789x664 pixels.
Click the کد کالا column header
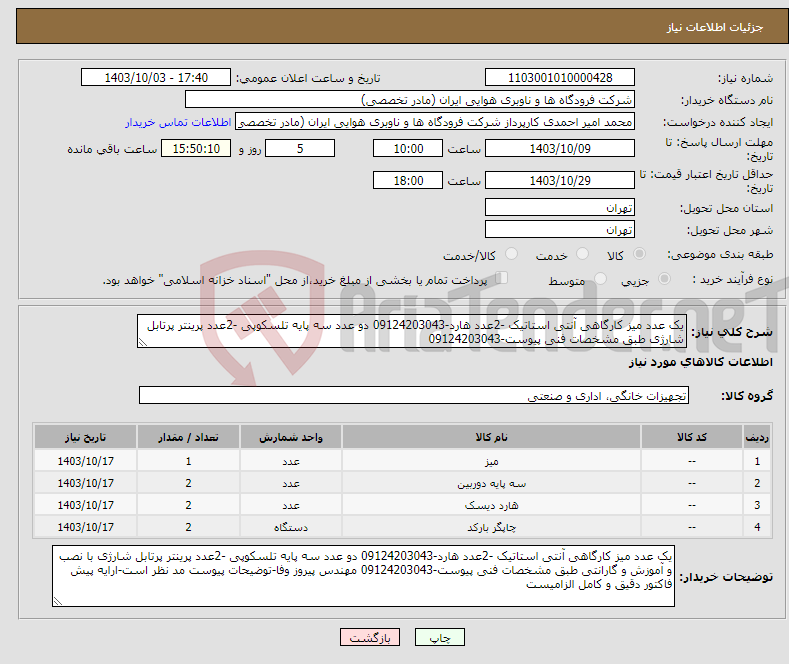pyautogui.click(x=692, y=437)
